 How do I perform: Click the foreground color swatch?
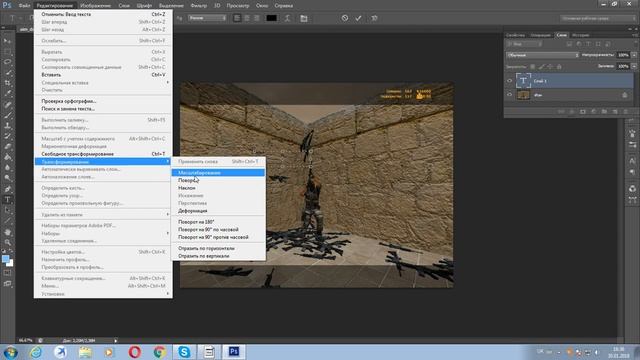pyautogui.click(x=5, y=259)
